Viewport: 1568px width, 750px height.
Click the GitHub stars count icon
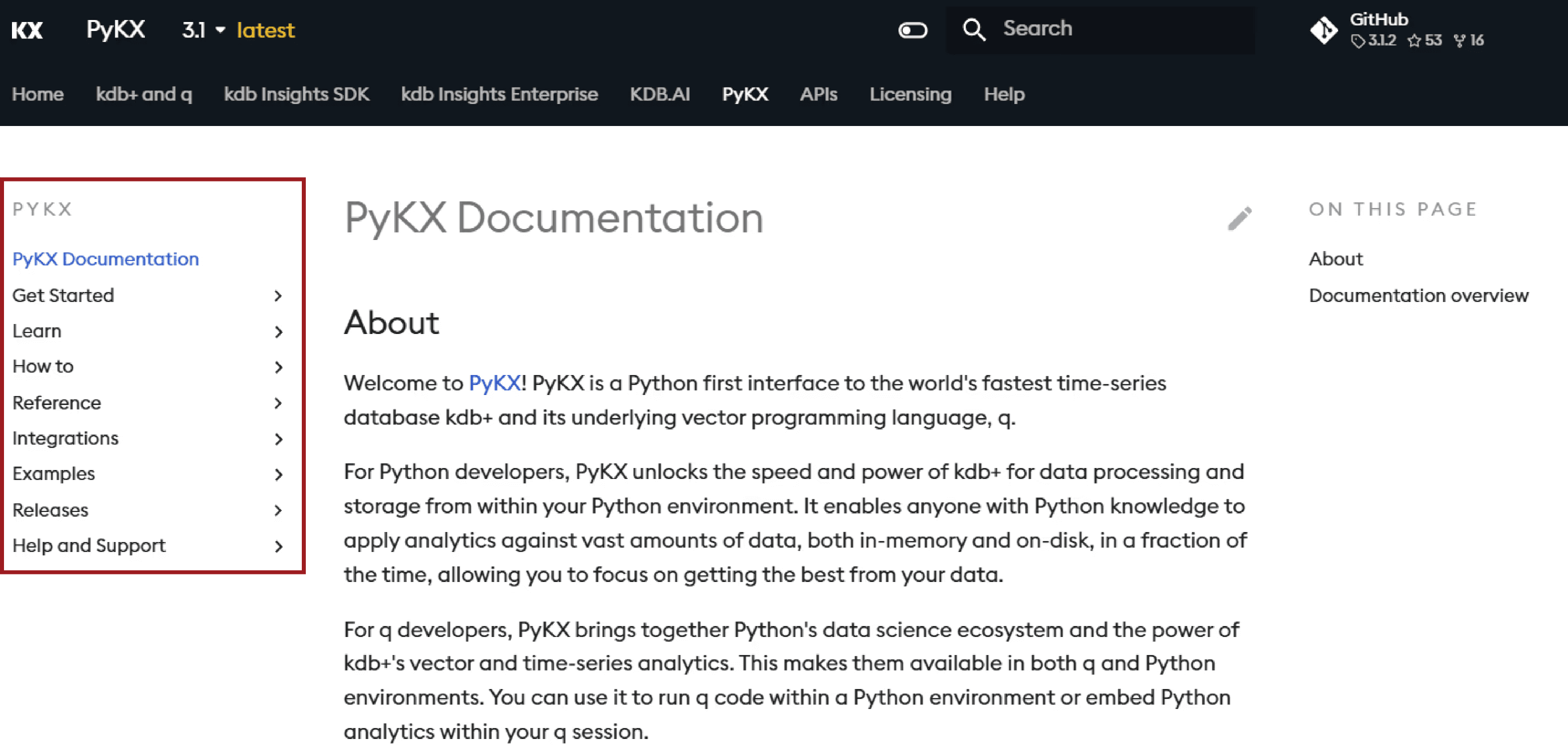click(x=1414, y=41)
